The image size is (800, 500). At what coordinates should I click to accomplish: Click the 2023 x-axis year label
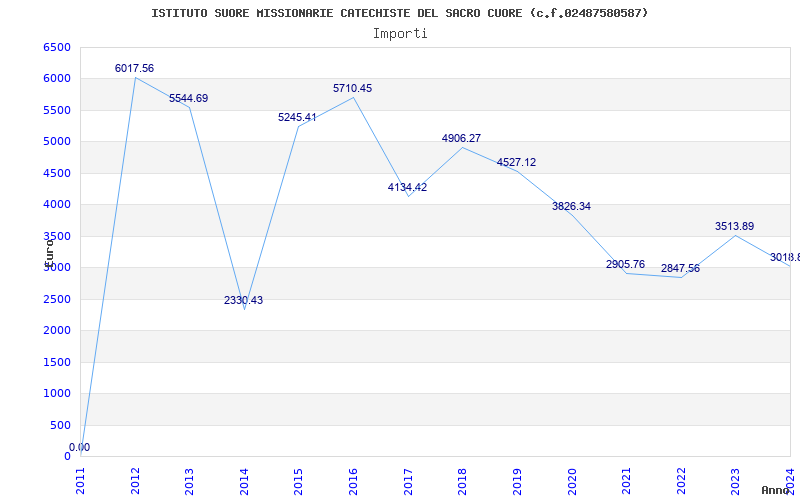coord(735,481)
